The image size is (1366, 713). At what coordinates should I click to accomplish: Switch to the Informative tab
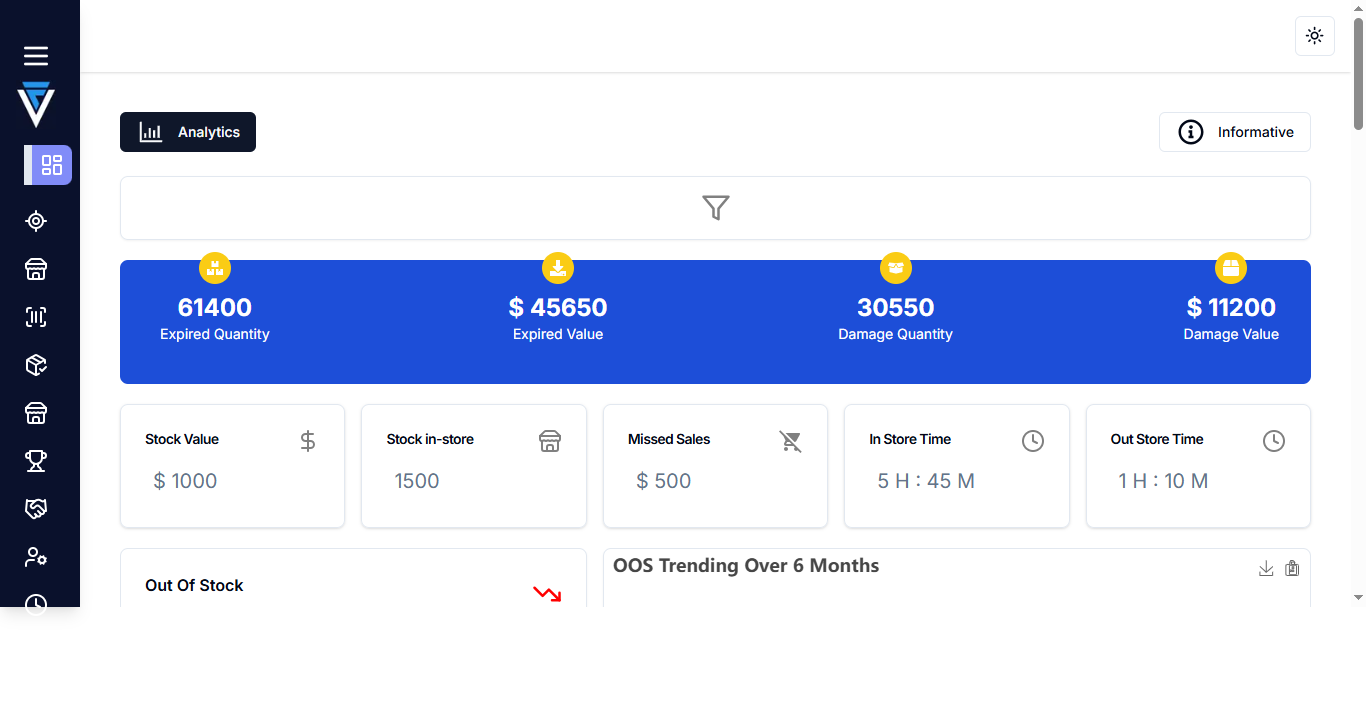point(1234,132)
